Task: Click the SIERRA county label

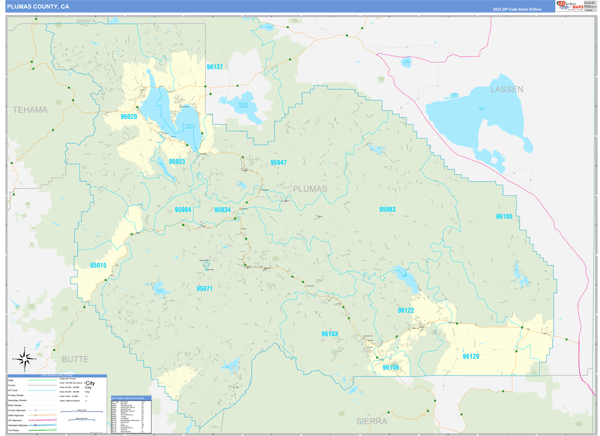Action: point(372,422)
